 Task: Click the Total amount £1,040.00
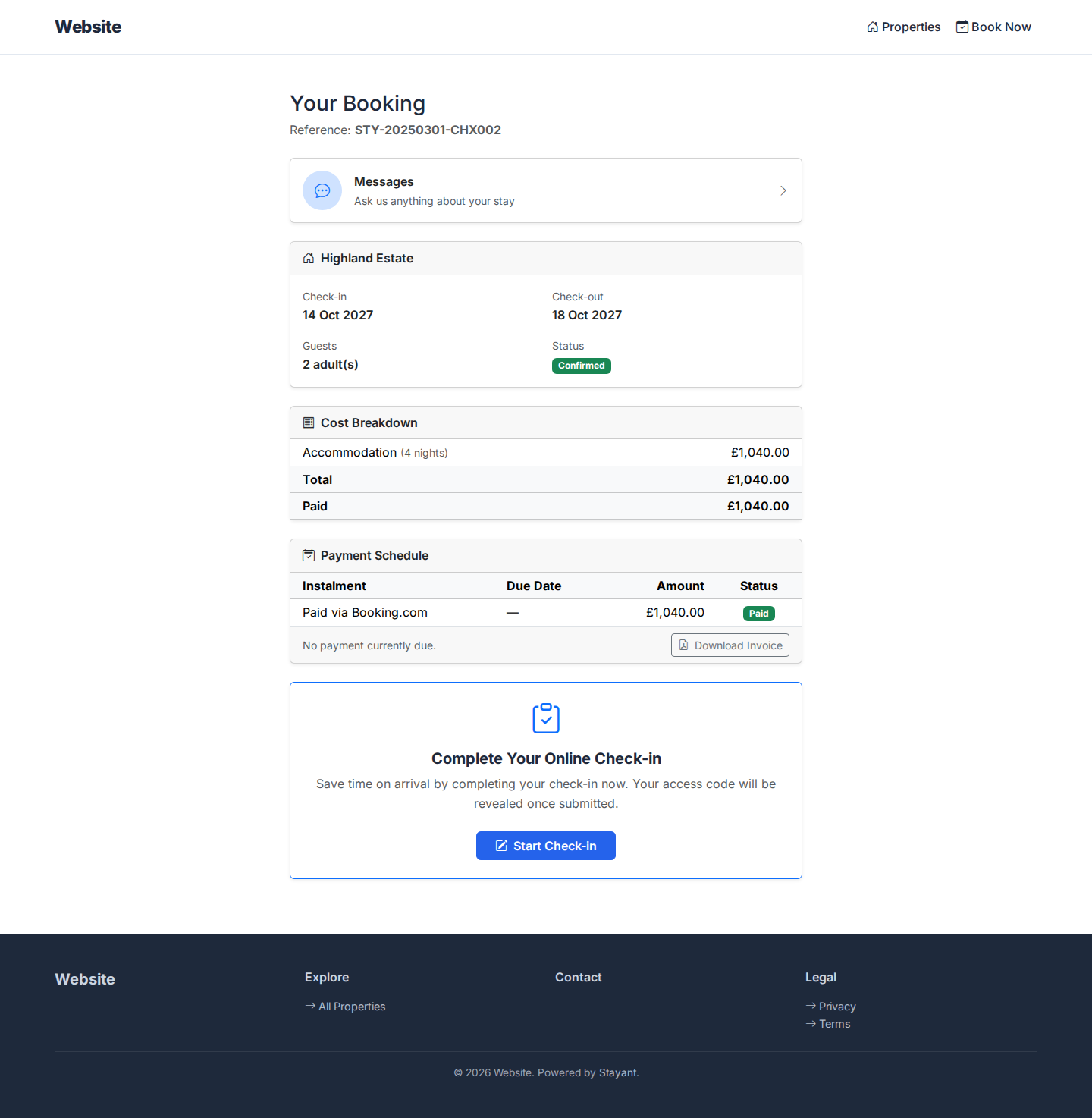(758, 479)
